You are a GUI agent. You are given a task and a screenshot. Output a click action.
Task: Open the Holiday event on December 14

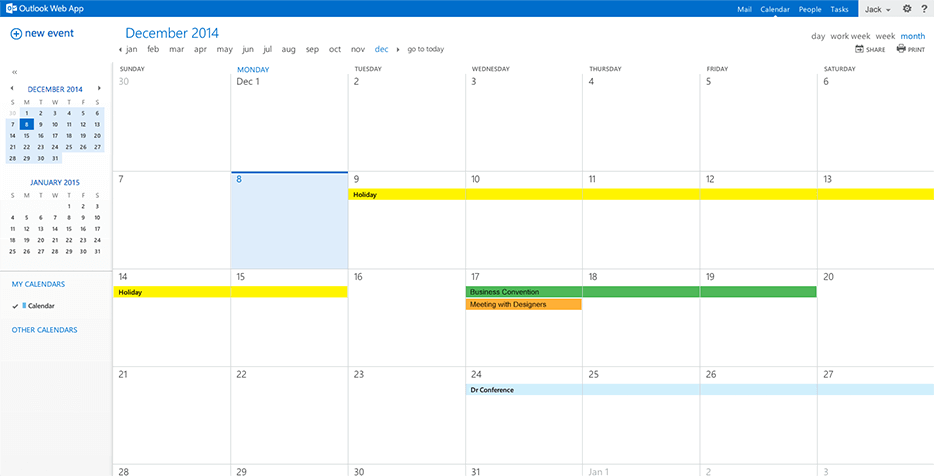(230, 292)
